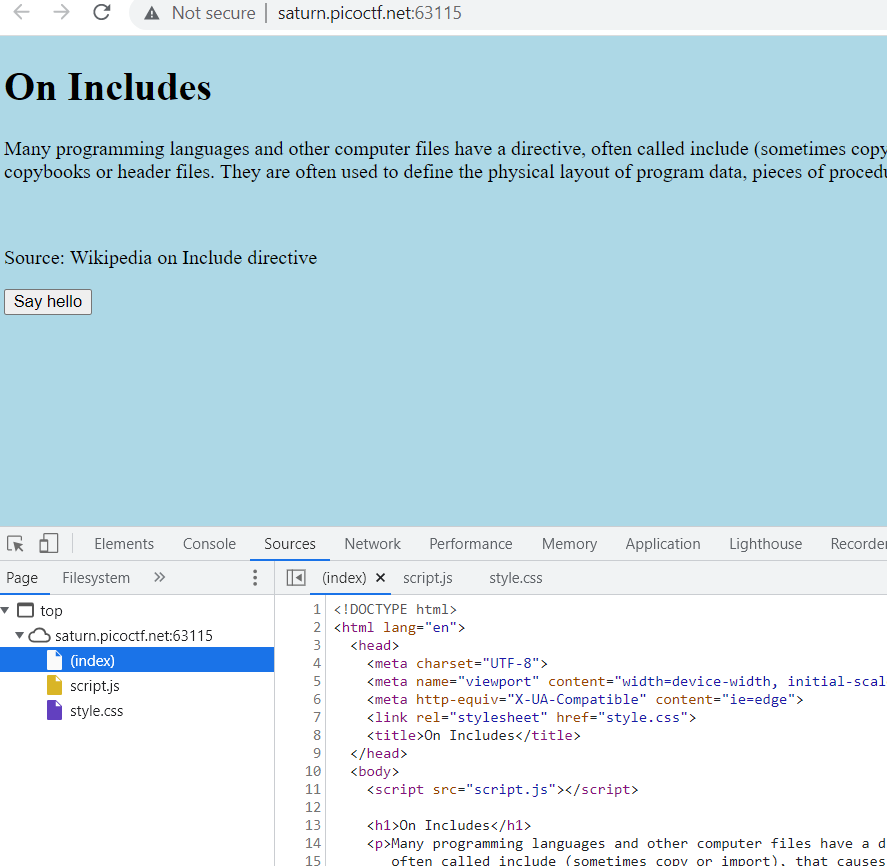Switch to the style.css editor tab
The width and height of the screenshot is (887, 866).
tap(516, 578)
